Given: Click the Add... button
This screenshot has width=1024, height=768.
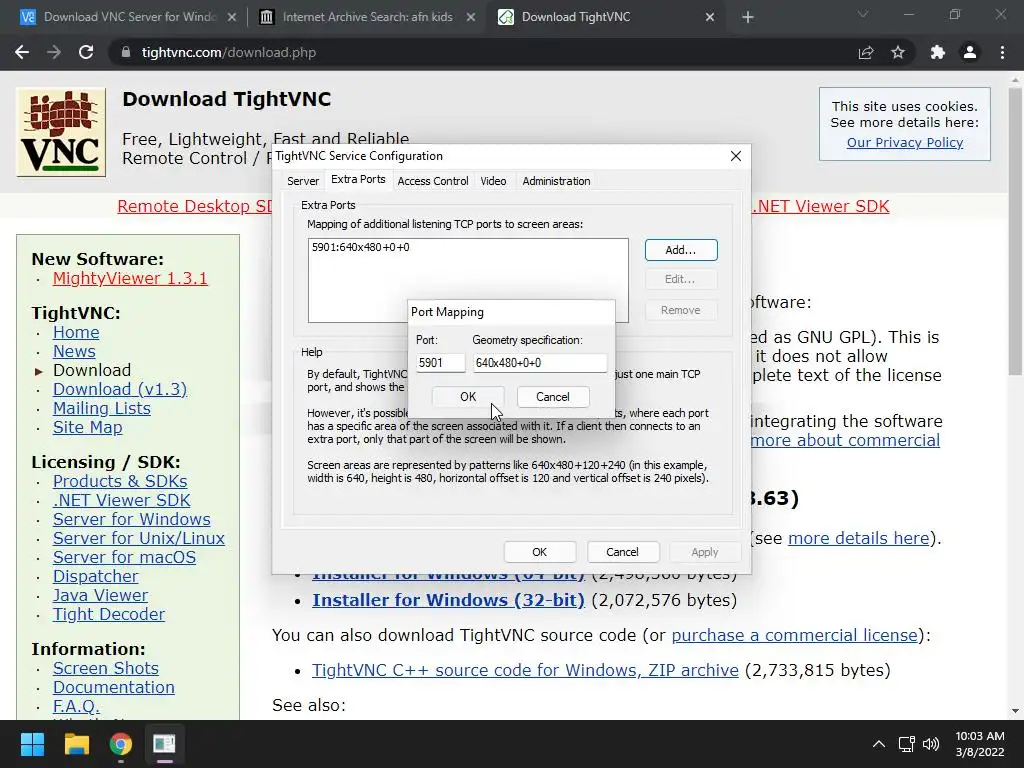Looking at the screenshot, I should (680, 250).
